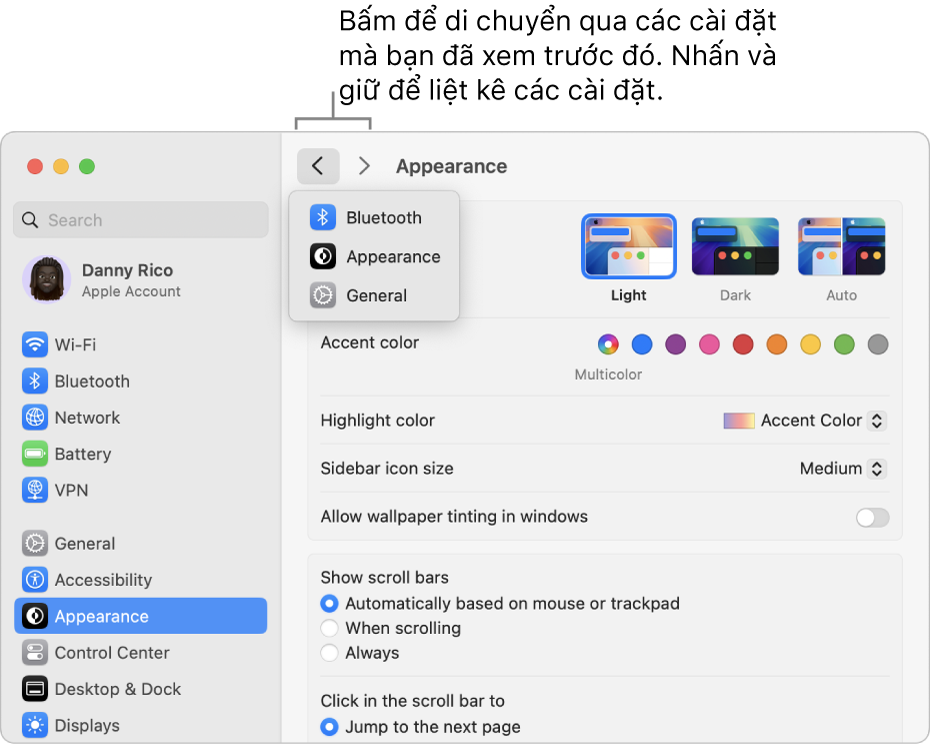Click the General gear icon in sidebar

[x=35, y=543]
